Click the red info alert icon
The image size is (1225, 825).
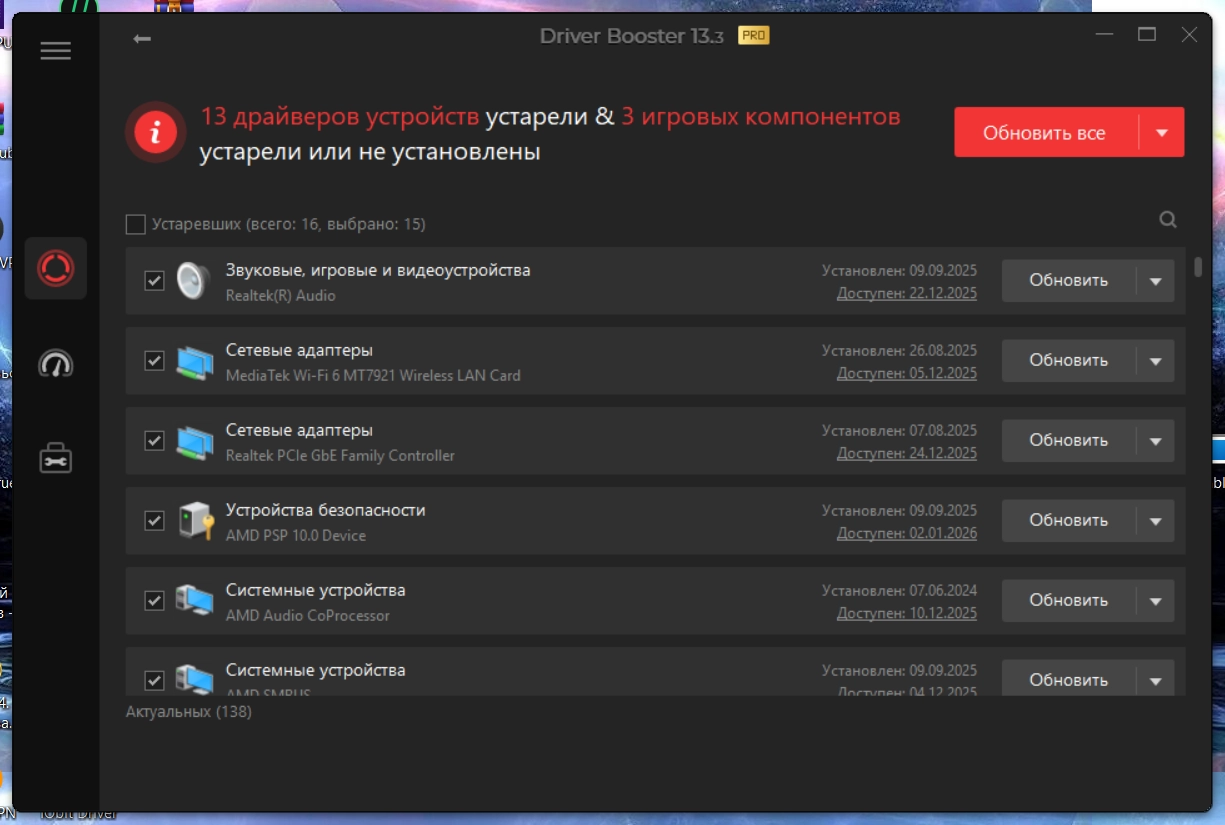coord(155,132)
